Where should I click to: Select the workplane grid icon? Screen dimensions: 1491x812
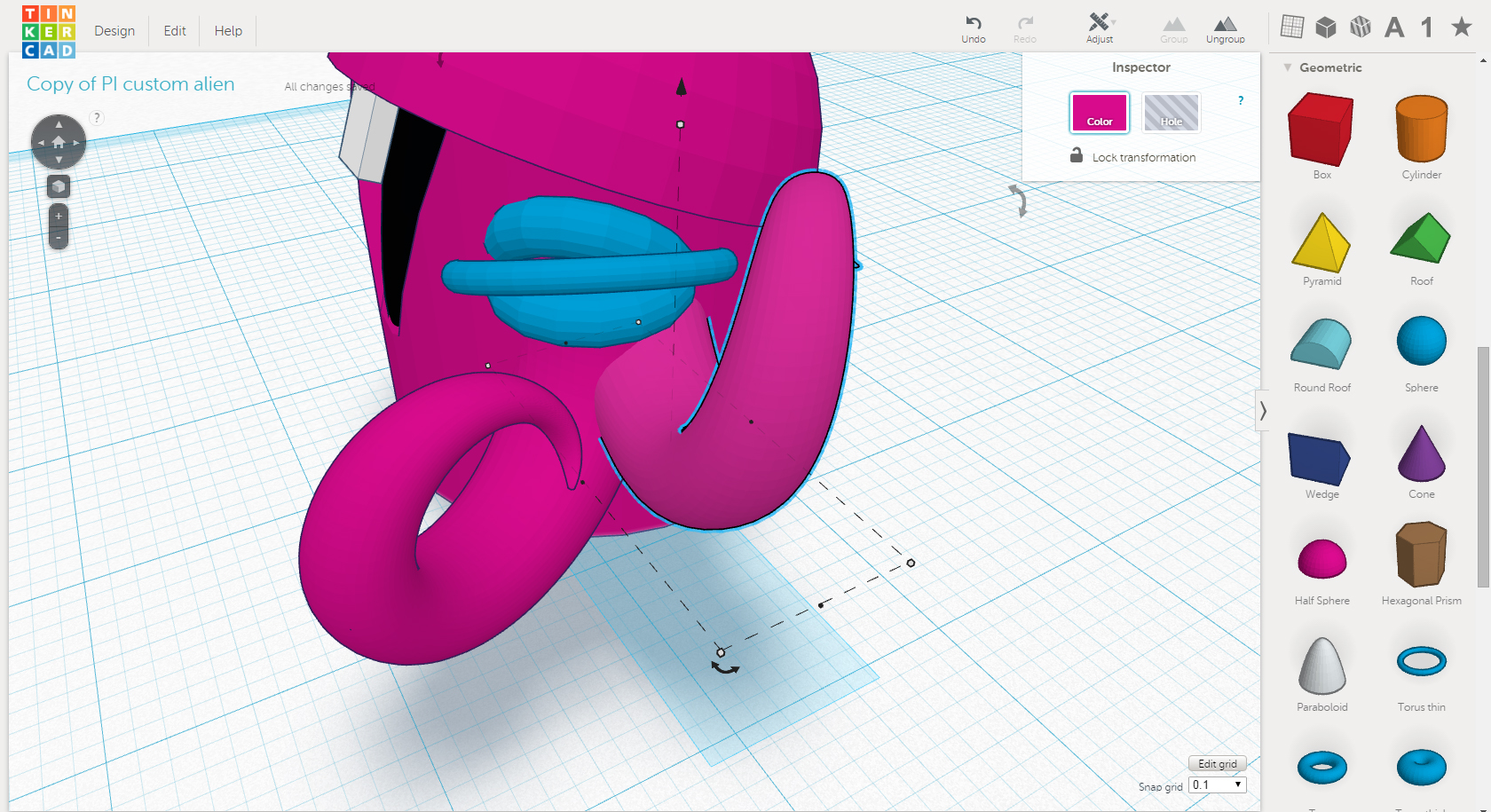coord(1292,28)
